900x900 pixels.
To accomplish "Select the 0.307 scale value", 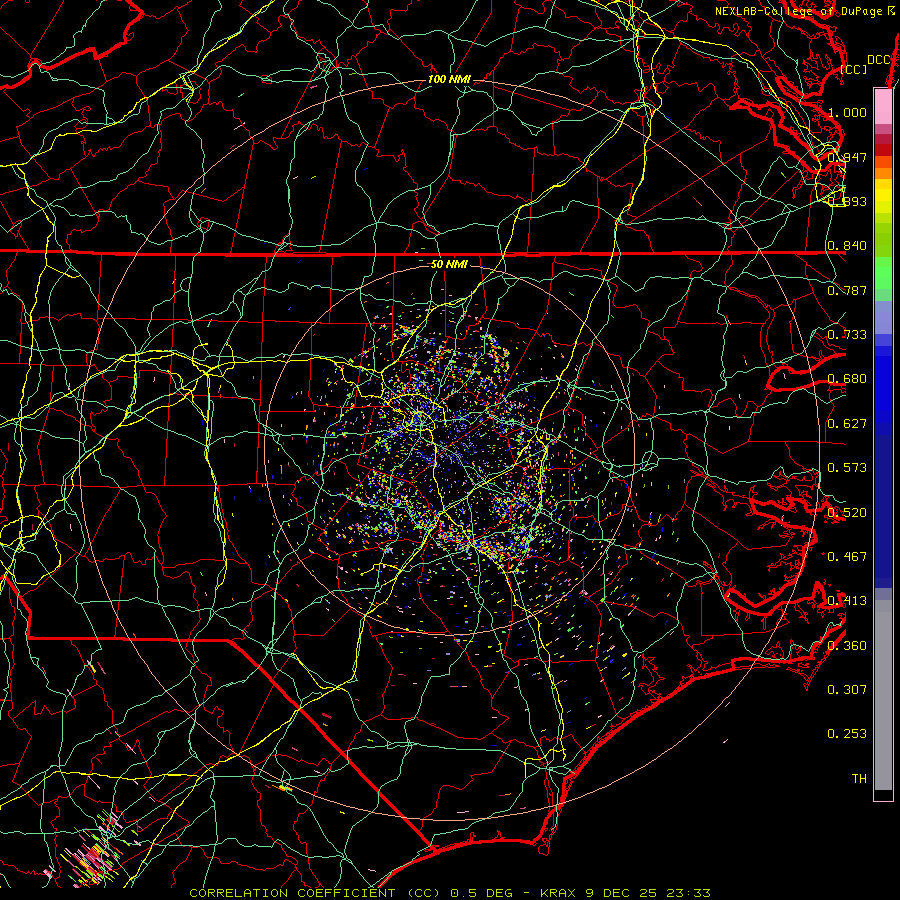I will pos(847,690).
